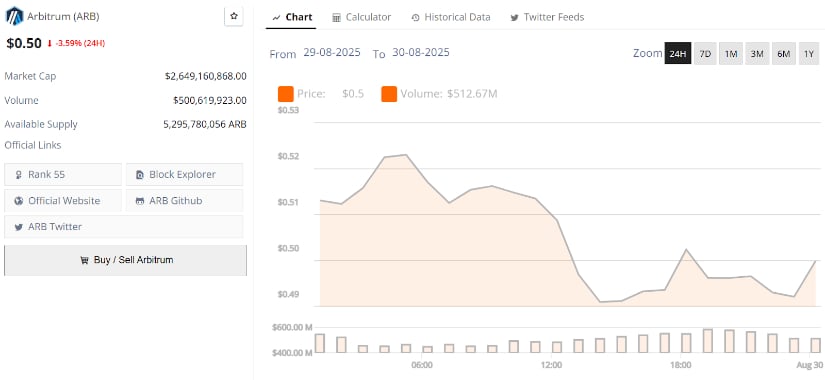Click the Arbitrum logo icon
This screenshot has height=380, width=825.
tap(14, 16)
